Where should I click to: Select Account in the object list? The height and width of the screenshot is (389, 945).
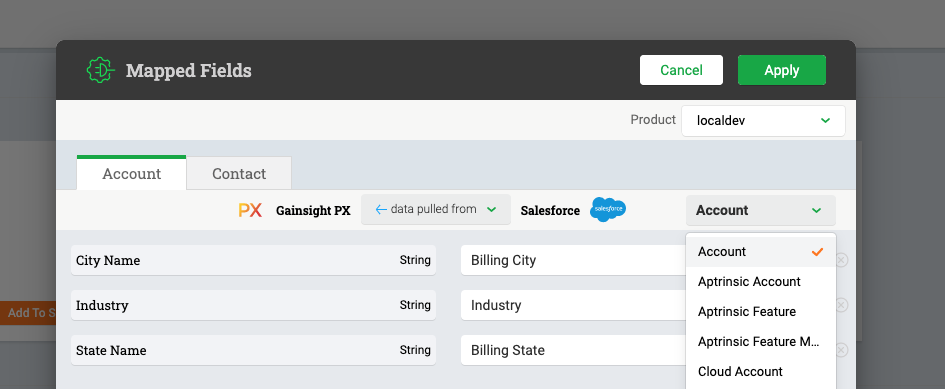coord(761,251)
